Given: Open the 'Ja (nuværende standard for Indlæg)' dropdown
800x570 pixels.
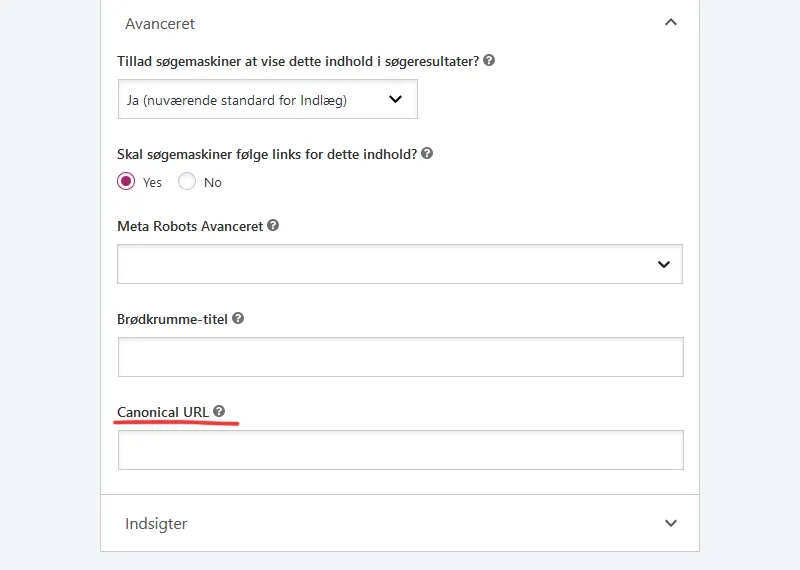Looking at the screenshot, I should (x=268, y=99).
